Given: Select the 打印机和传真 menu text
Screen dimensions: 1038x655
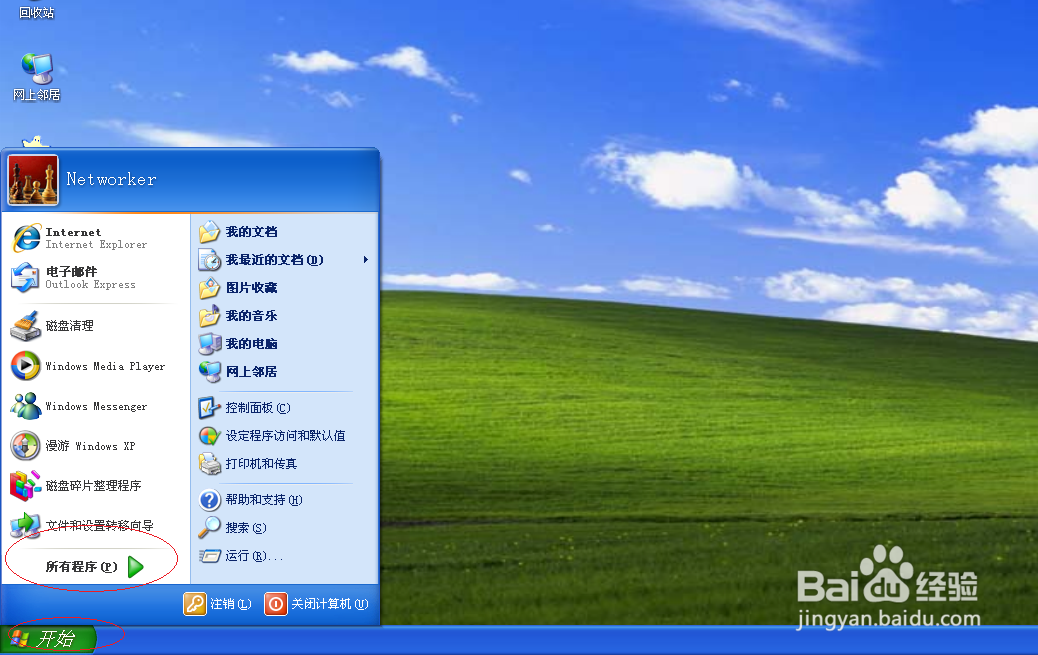Looking at the screenshot, I should [261, 464].
